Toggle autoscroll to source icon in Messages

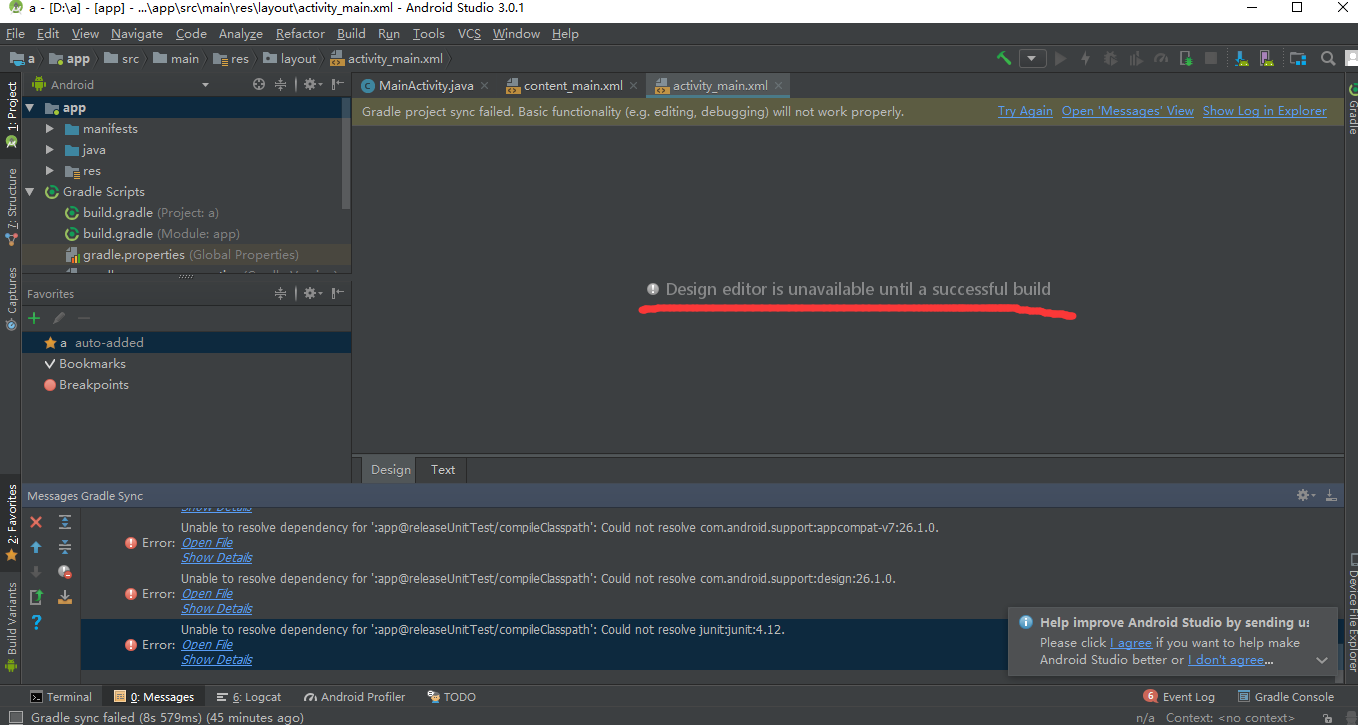tap(65, 597)
